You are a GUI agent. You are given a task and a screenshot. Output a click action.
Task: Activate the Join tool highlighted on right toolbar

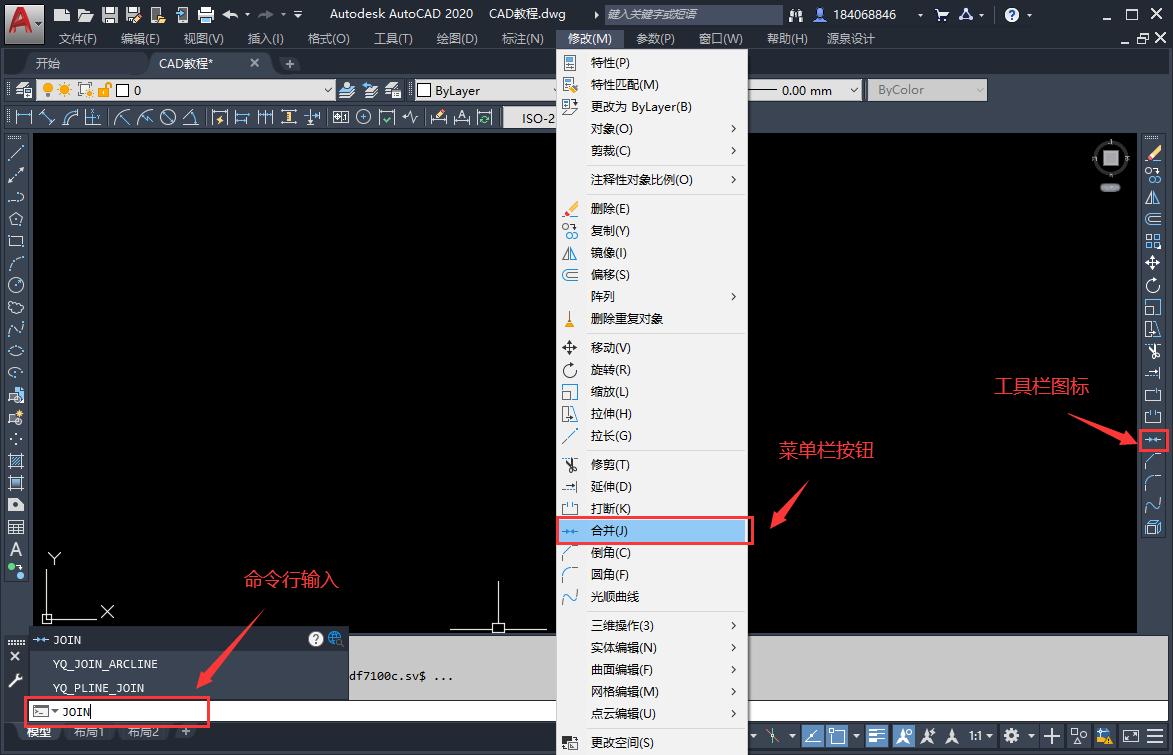click(1153, 438)
